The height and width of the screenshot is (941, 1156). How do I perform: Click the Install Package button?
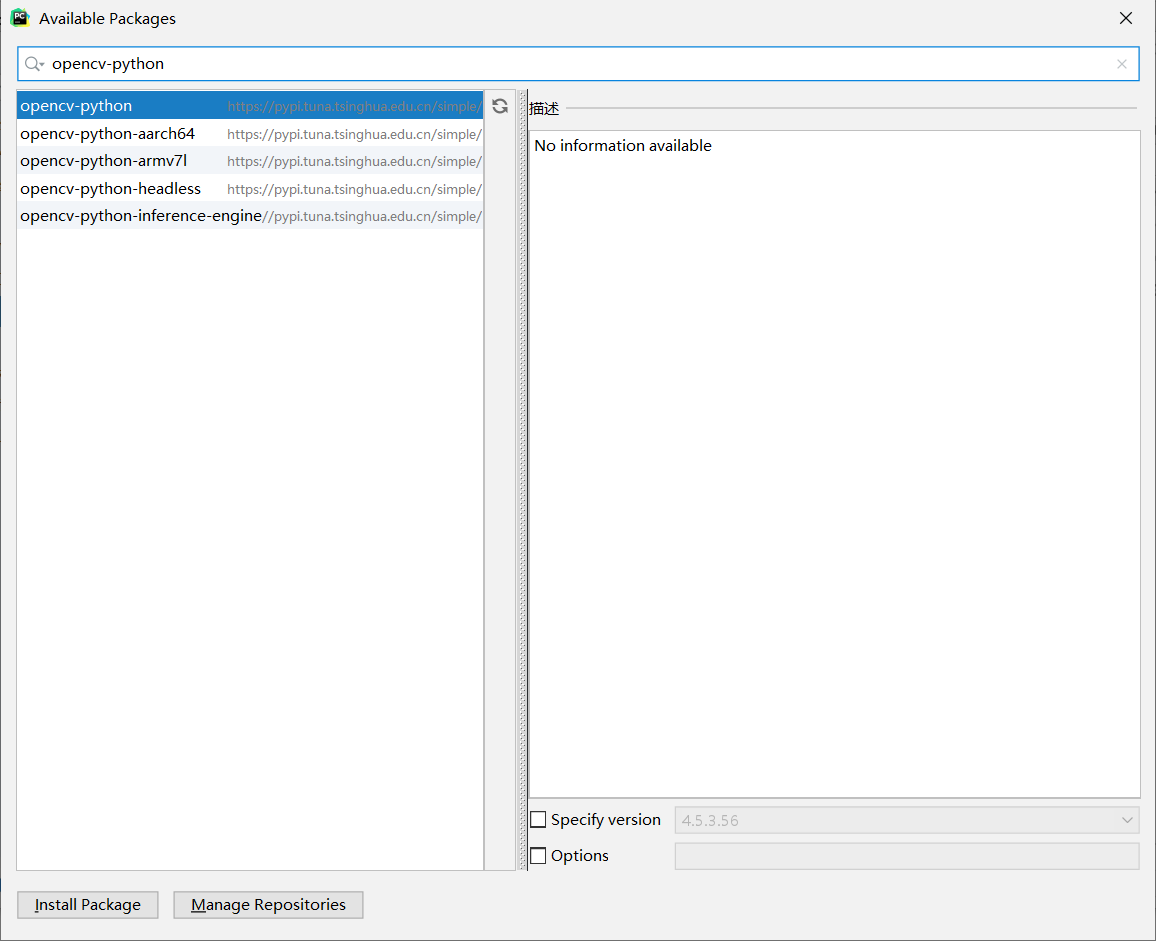88,905
